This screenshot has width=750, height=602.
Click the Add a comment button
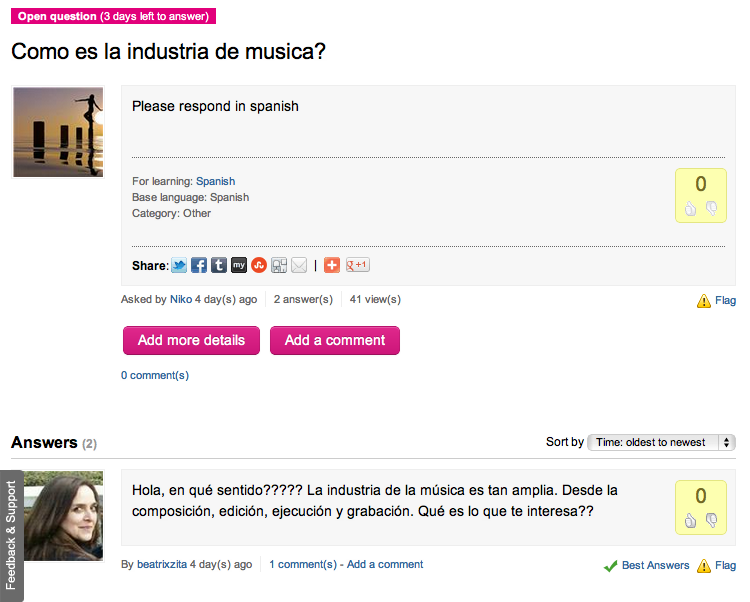[335, 340]
